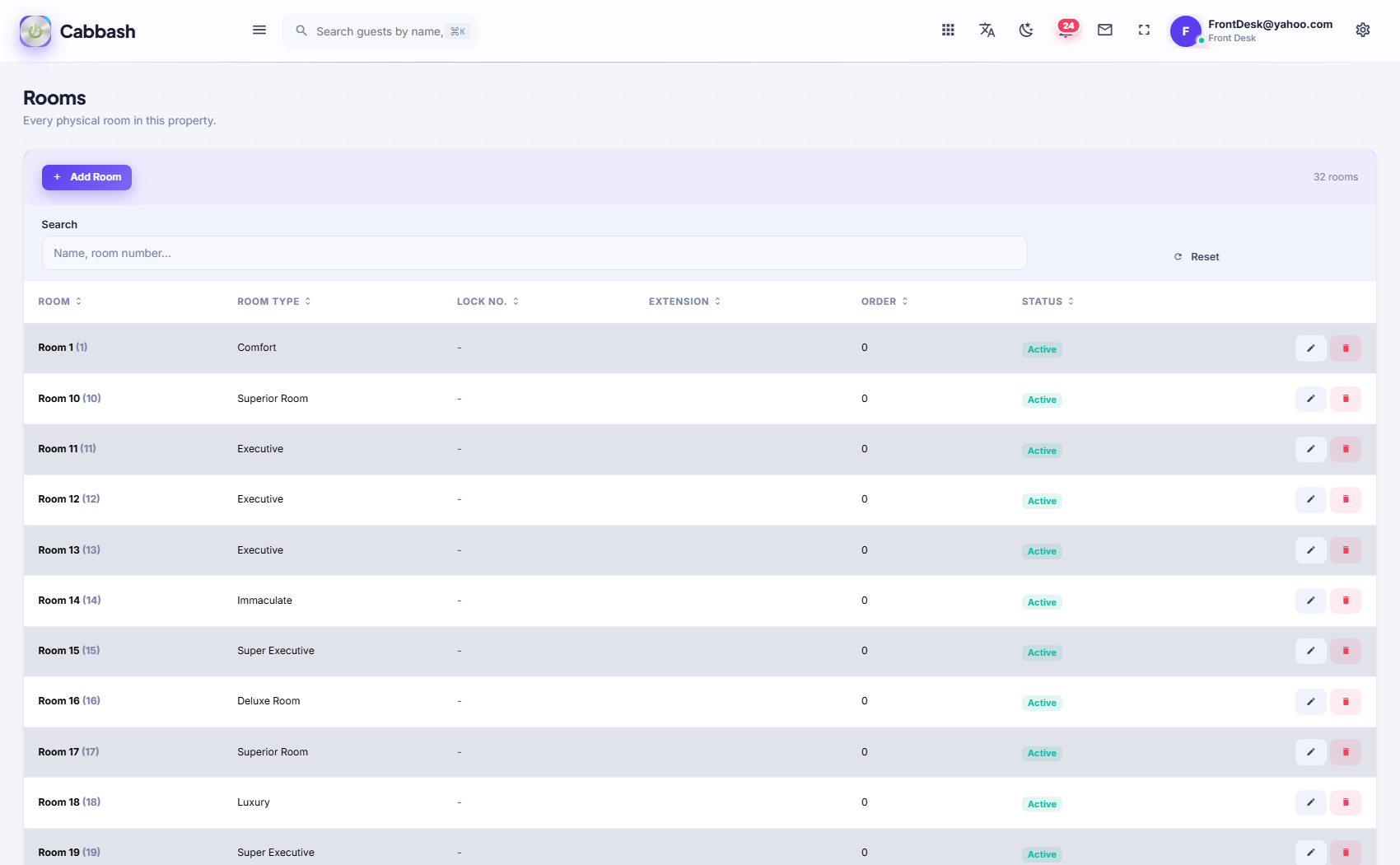This screenshot has width=1400, height=865.
Task: Open FrontDesk@yahoo.com user profile menu
Action: 1252,31
